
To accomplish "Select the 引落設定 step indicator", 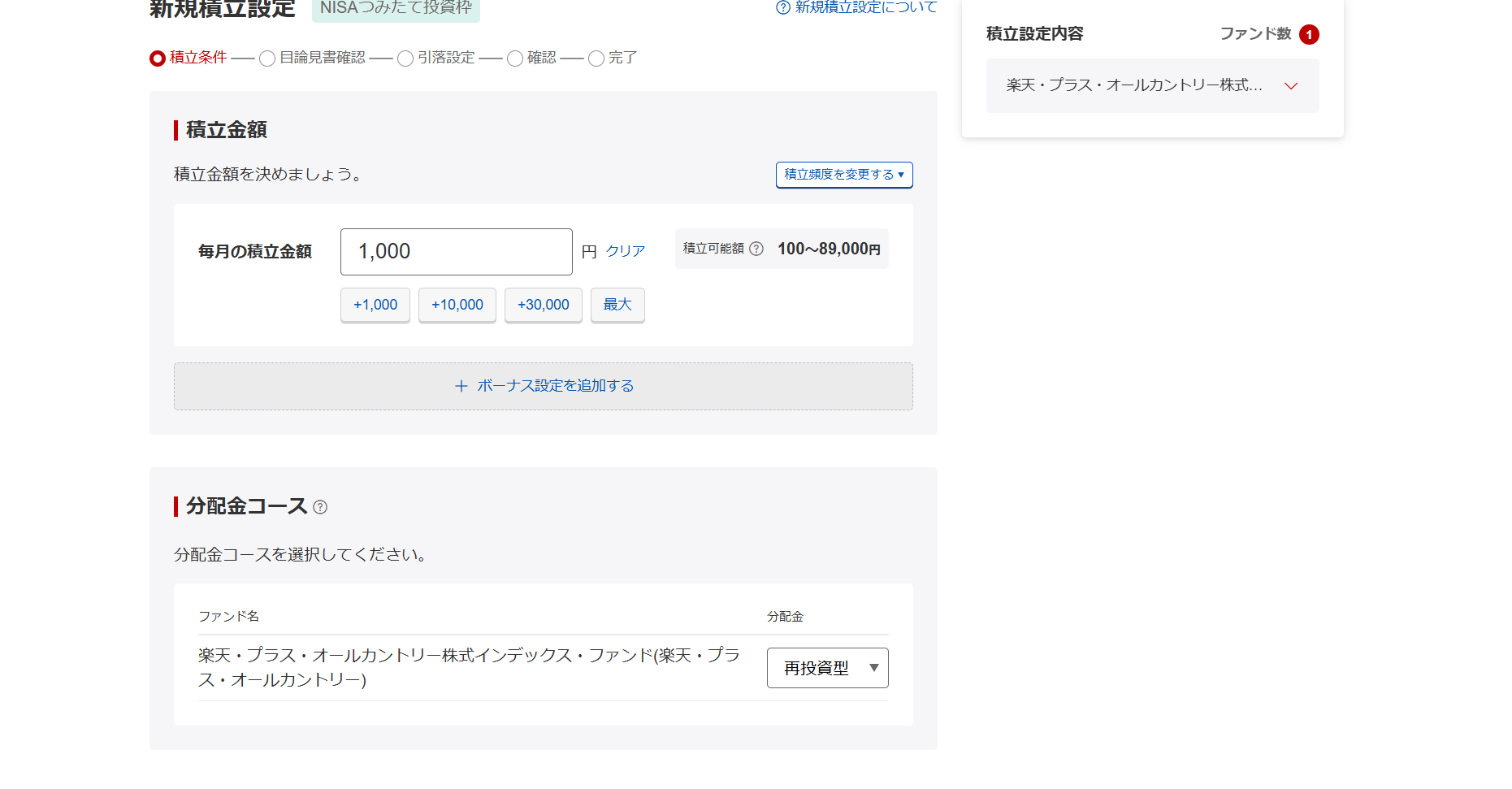I will (436, 58).
